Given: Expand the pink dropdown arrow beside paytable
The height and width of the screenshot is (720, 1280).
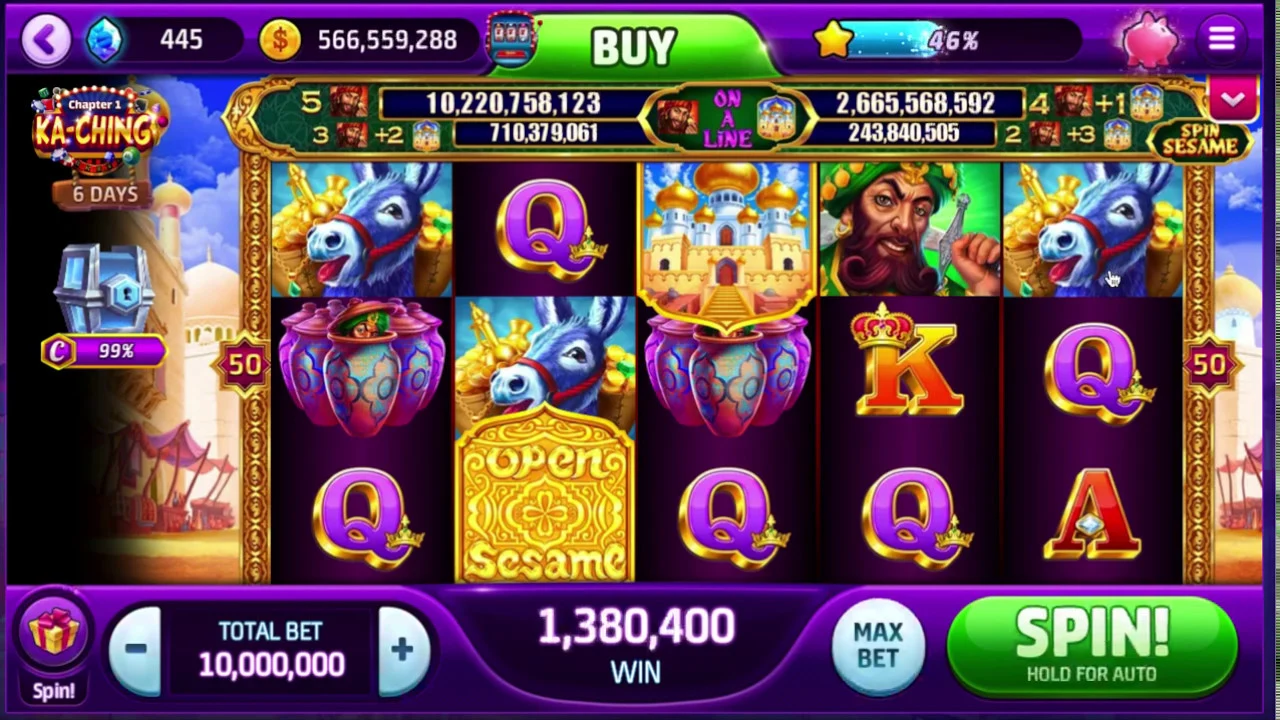Looking at the screenshot, I should click(x=1232, y=99).
